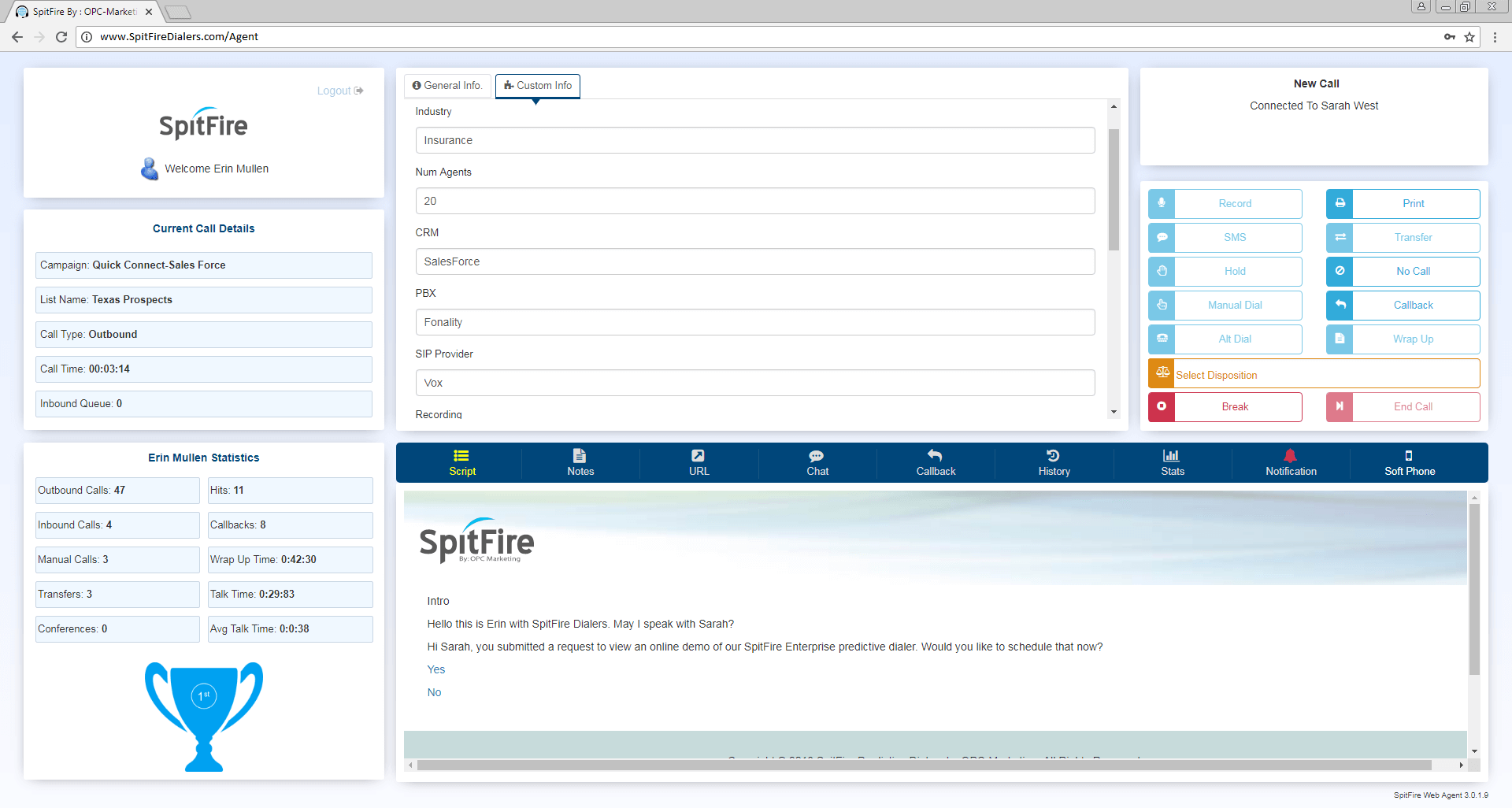The image size is (1512, 808).
Task: Open the saved password key icon
Action: [x=1450, y=37]
